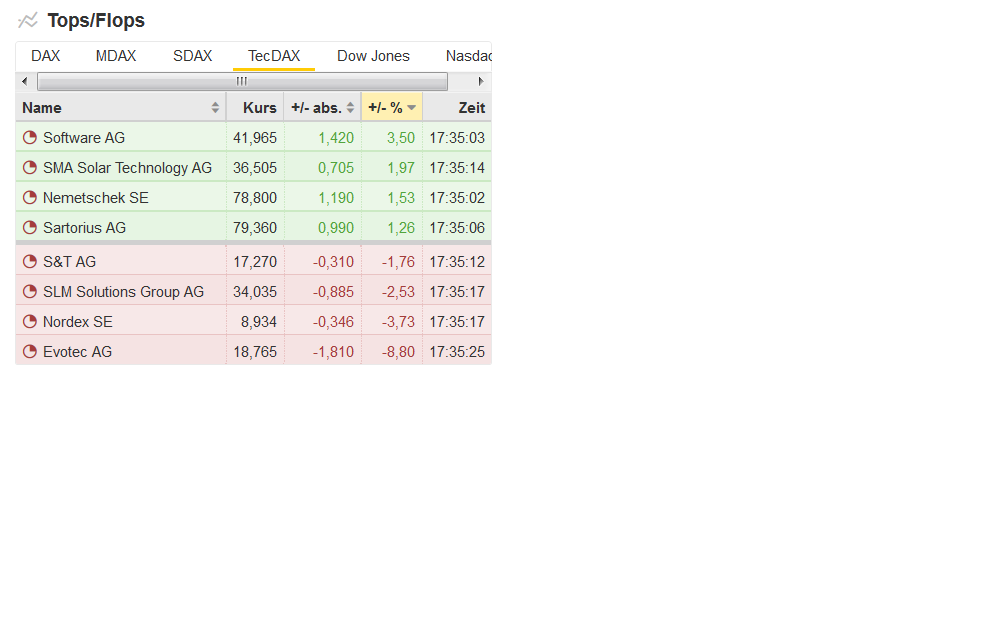Open the pie icon for SLM Solutions Group AG
This screenshot has width=1008, height=630.
[x=30, y=292]
